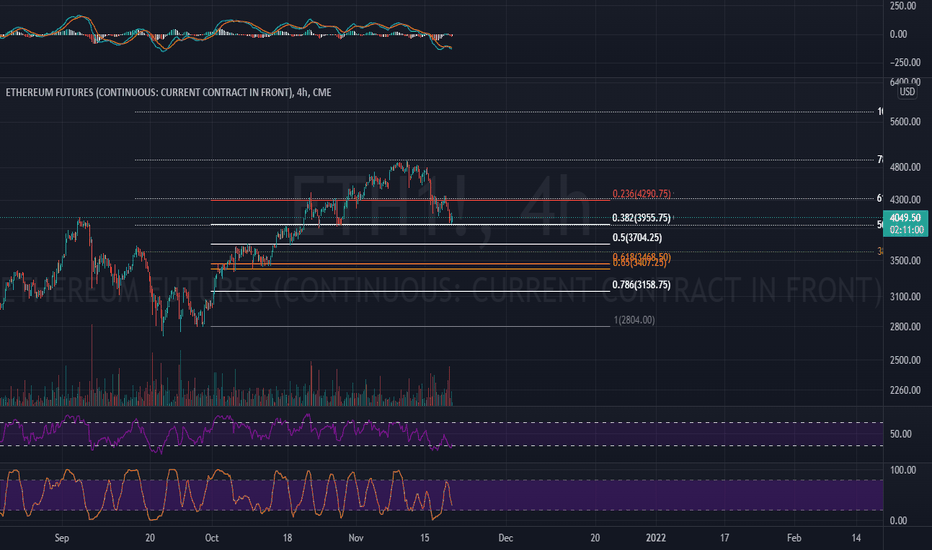Viewport: 932px width, 550px height.
Task: Click the Dec label on time axis
Action: 505,538
